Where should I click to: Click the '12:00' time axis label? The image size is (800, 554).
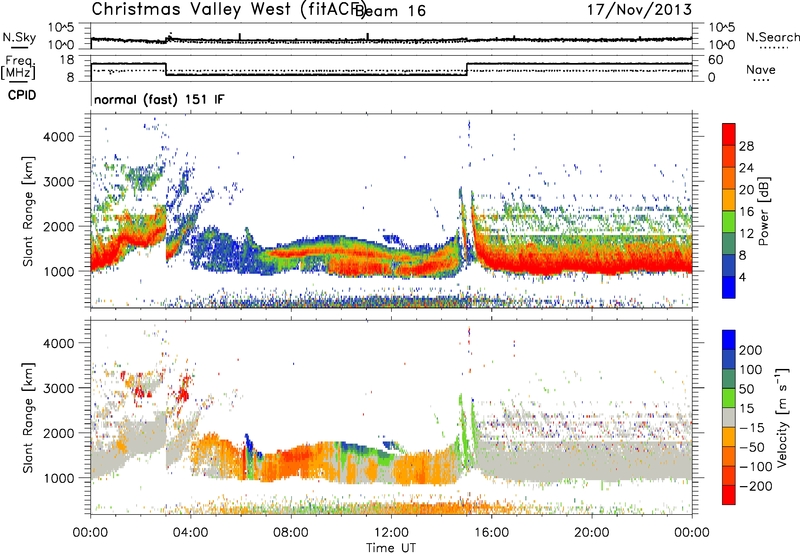[x=391, y=533]
